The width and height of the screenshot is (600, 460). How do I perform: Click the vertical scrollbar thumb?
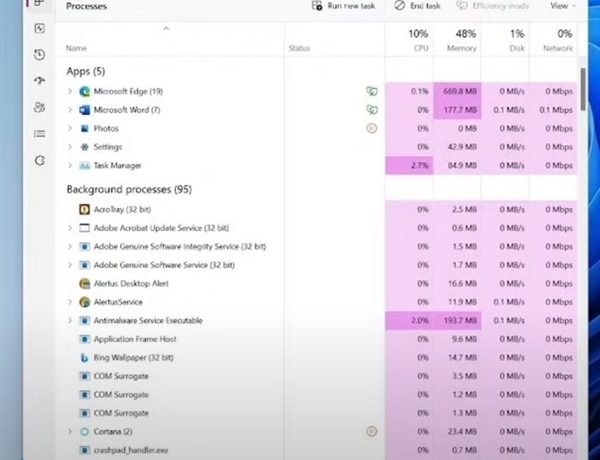(583, 90)
